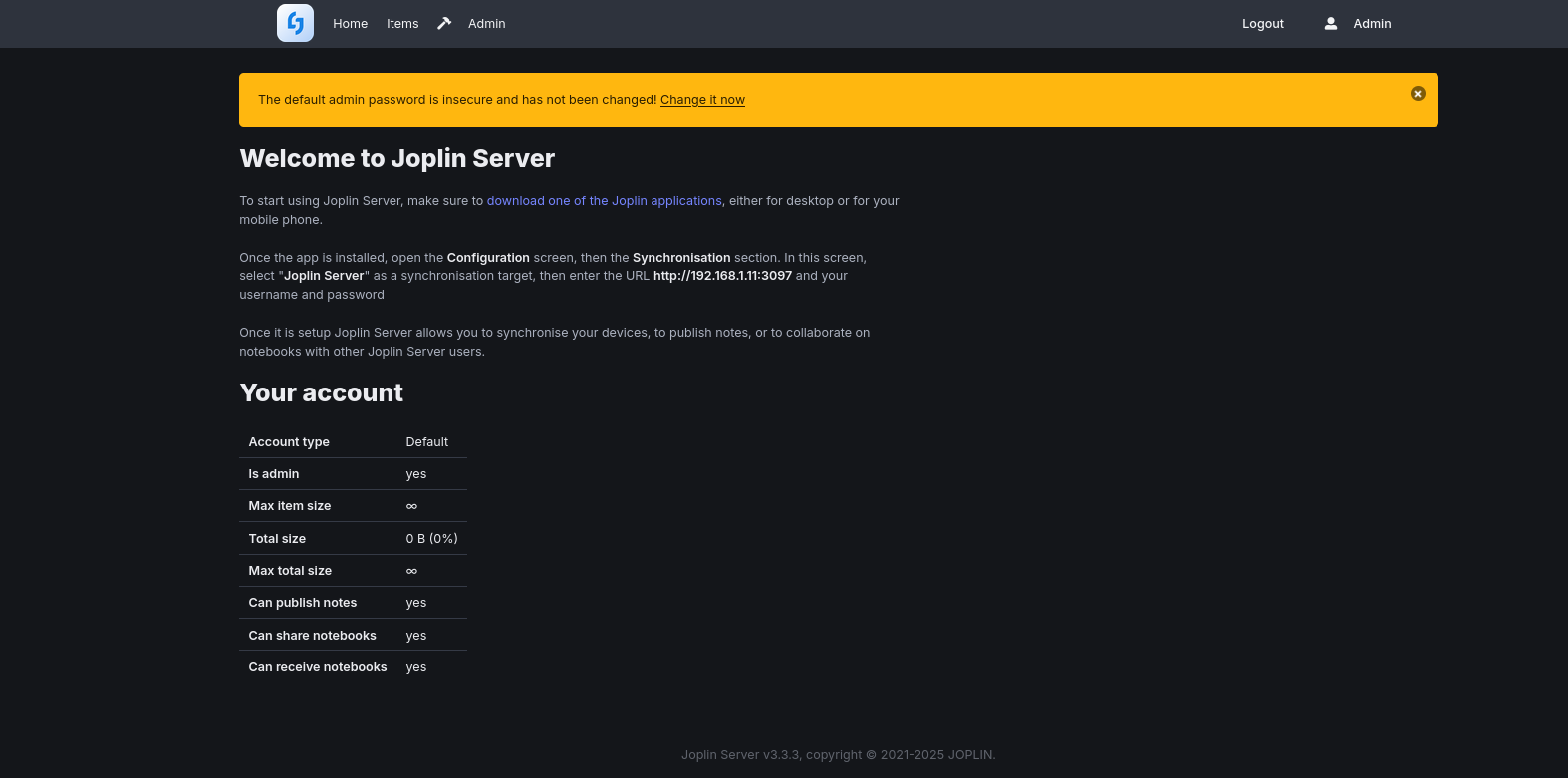Open the Home menu item

350,24
